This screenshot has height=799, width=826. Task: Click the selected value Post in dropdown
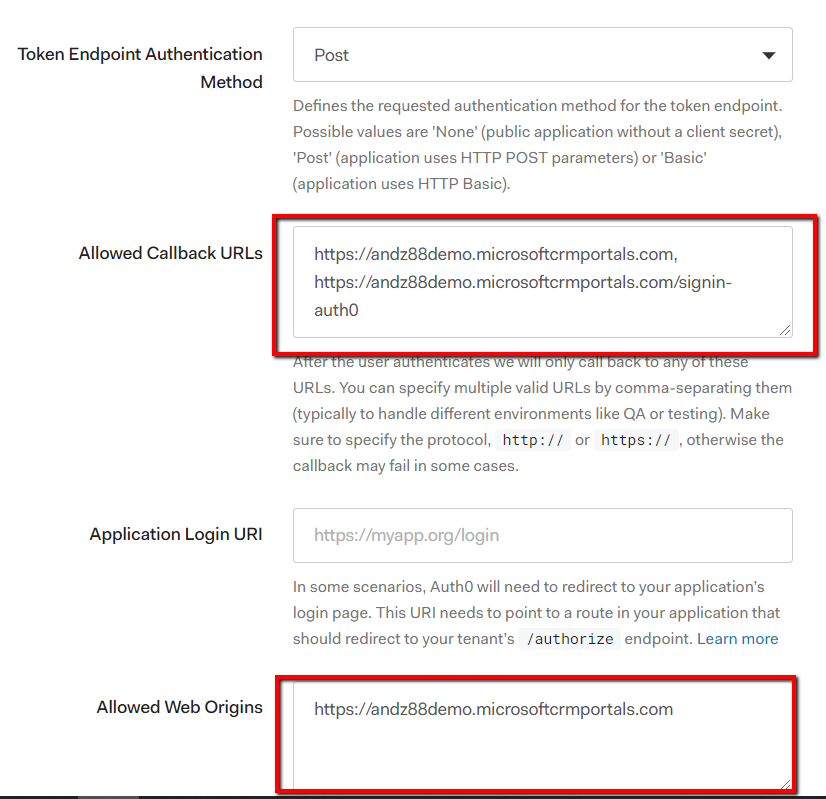tap(332, 56)
